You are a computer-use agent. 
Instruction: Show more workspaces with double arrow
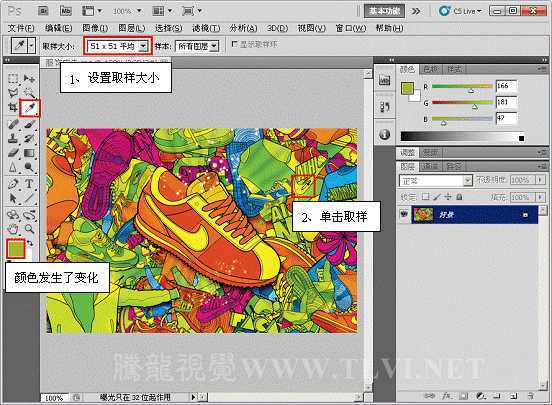click(416, 11)
